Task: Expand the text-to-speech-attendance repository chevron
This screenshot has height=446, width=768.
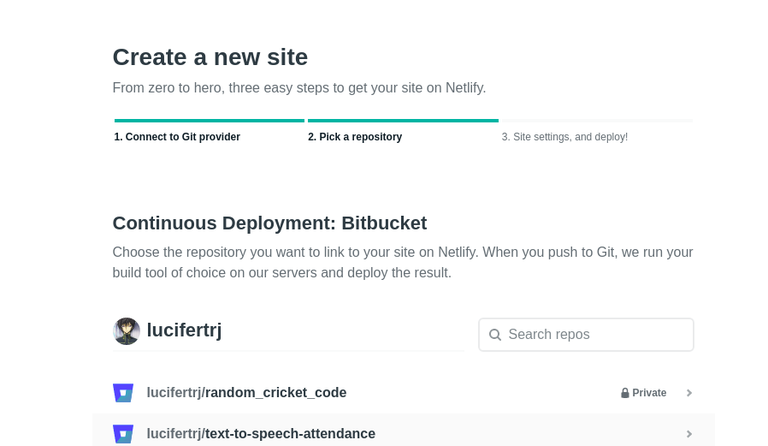Action: pos(689,434)
